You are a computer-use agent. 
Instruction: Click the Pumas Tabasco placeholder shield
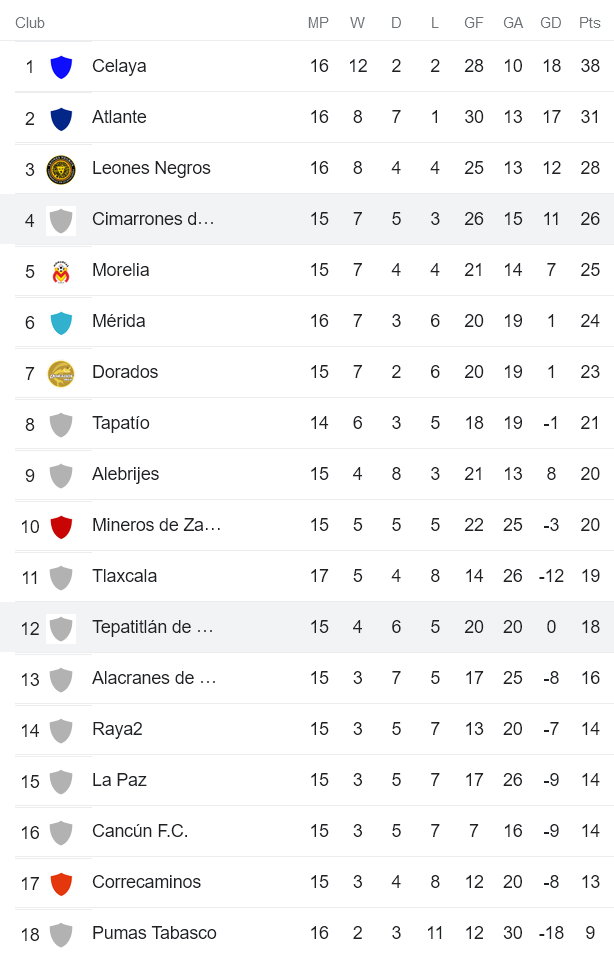[61, 934]
